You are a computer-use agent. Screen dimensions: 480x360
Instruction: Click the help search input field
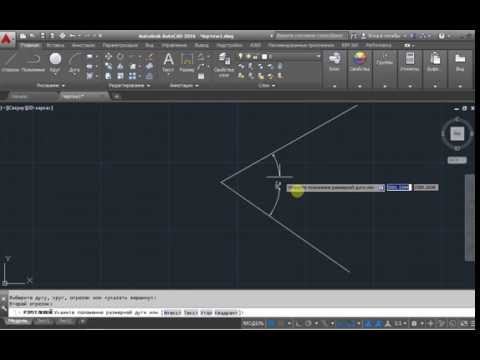click(x=310, y=36)
